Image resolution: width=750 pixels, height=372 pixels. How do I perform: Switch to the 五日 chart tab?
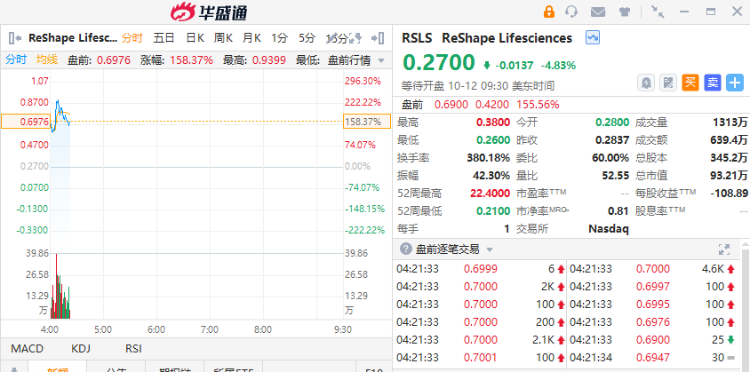tap(164, 38)
